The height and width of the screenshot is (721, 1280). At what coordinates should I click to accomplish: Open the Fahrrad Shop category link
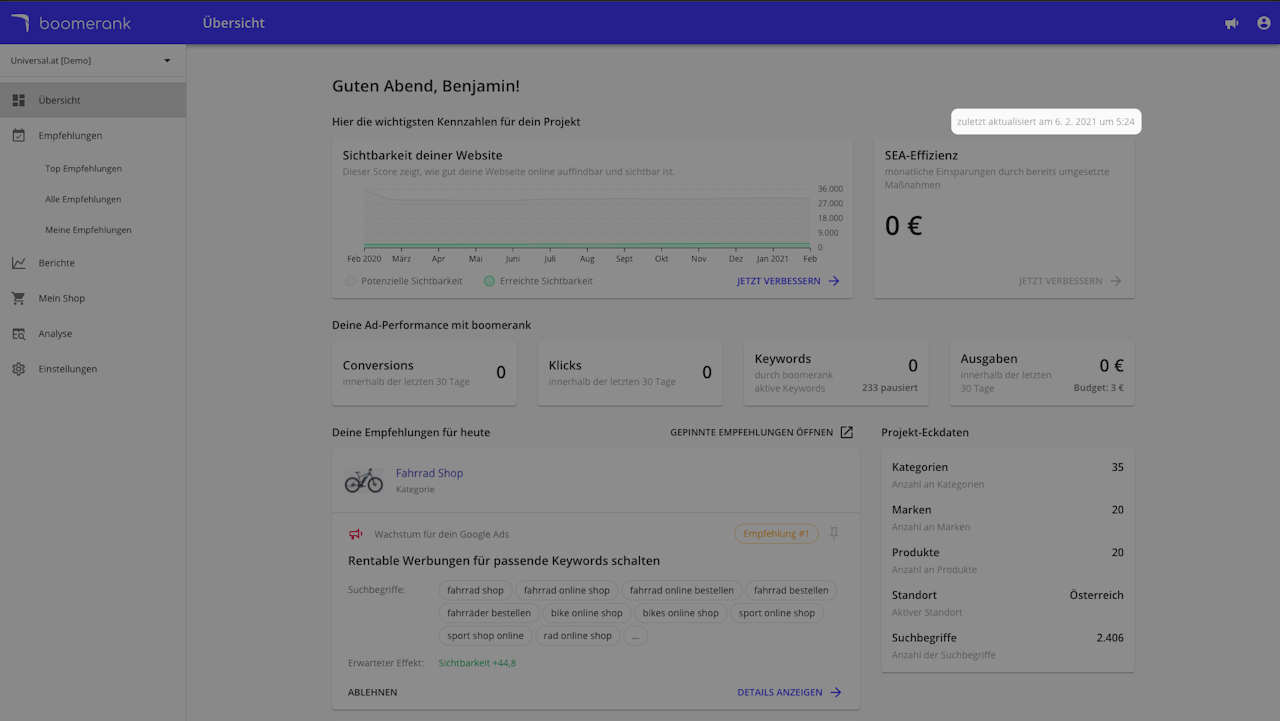tap(429, 473)
